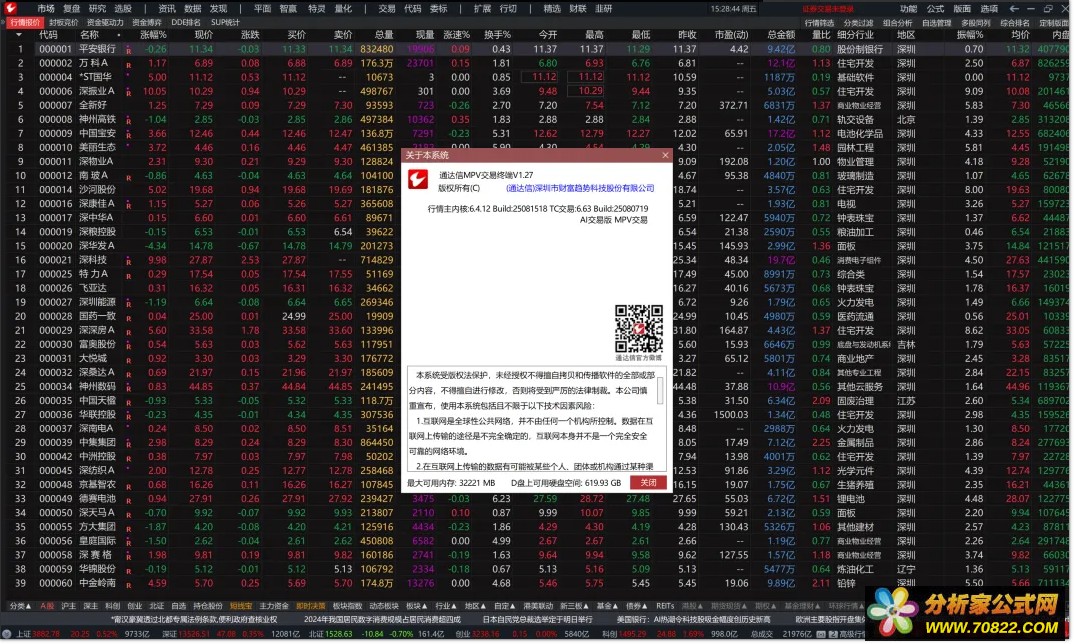Select the 平安银行 stock row
Image resolution: width=1075 pixels, height=644 pixels.
pos(538,49)
